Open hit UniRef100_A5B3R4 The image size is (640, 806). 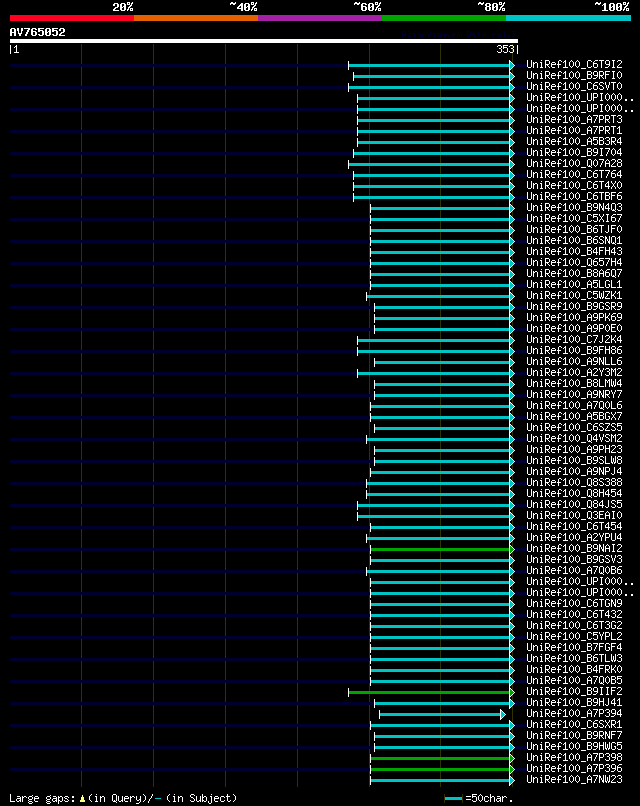[x=574, y=141]
